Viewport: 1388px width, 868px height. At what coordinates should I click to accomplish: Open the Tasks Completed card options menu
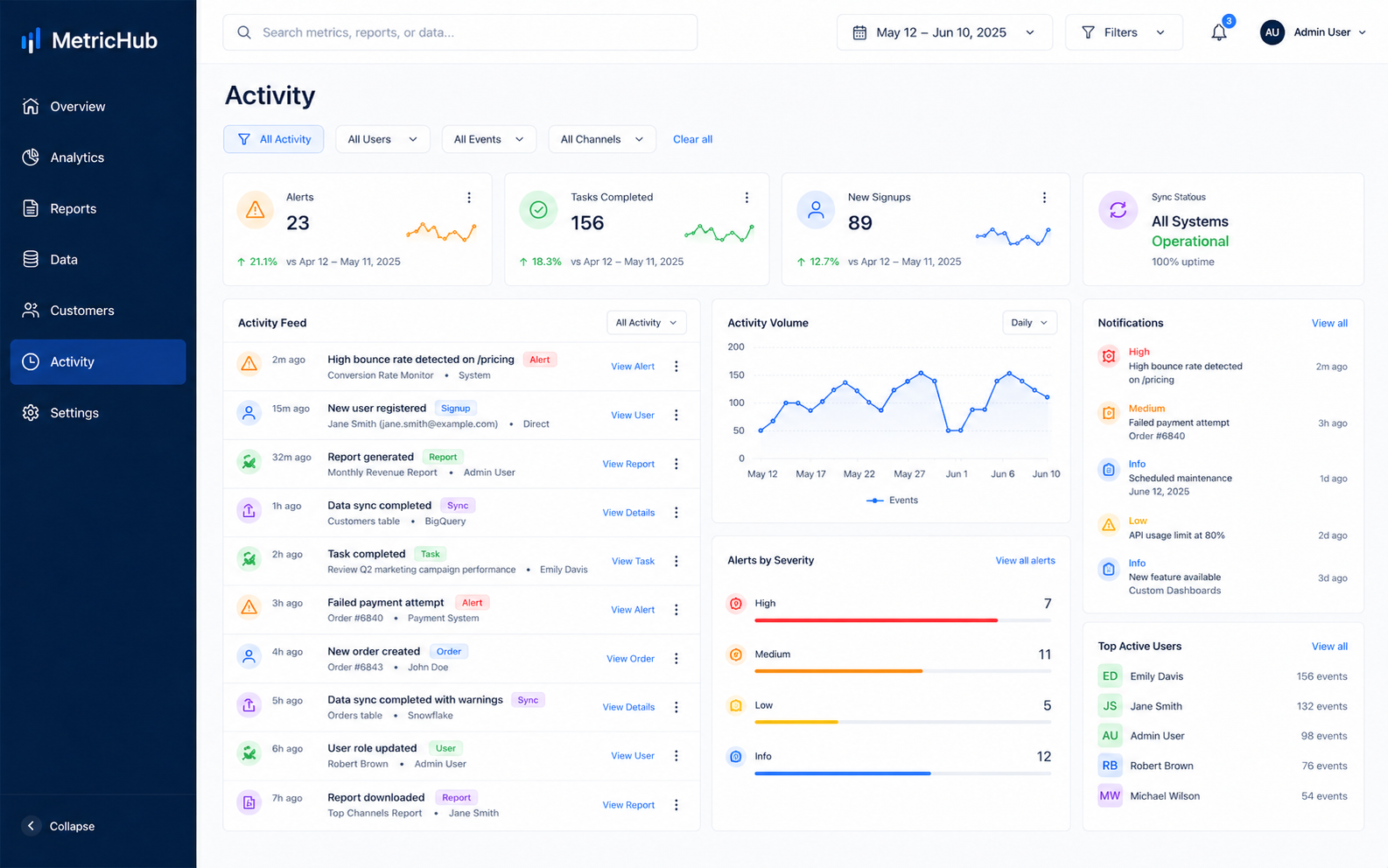(x=747, y=198)
